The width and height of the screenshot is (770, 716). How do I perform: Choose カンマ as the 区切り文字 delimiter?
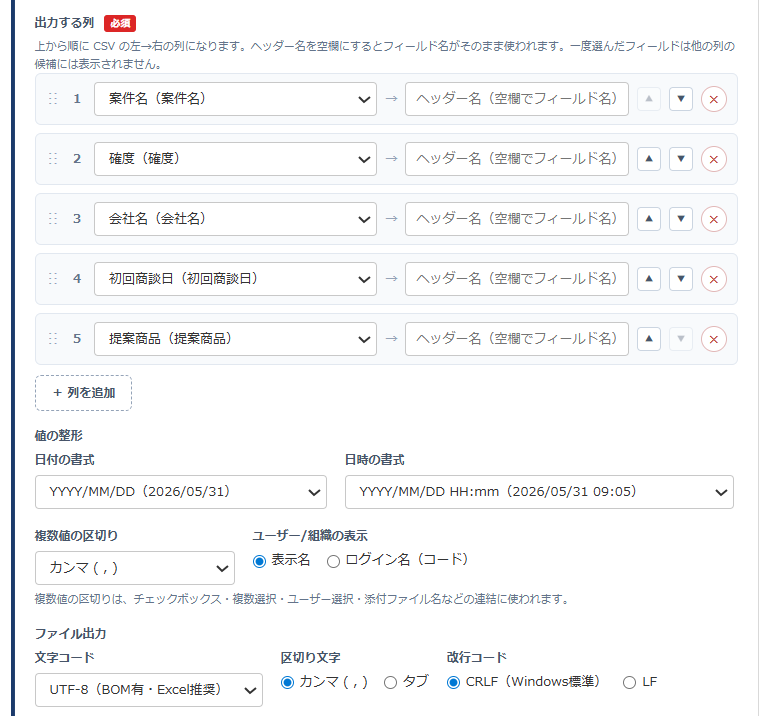point(287,683)
